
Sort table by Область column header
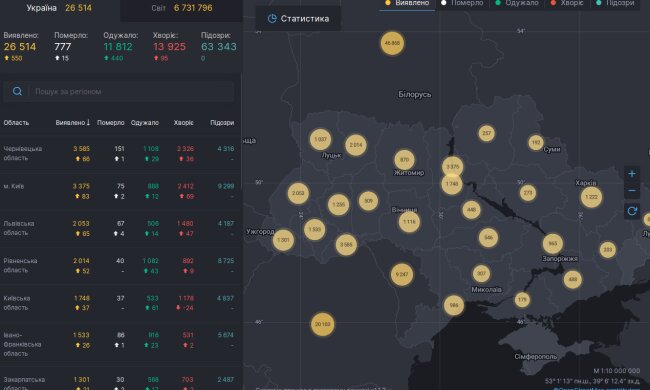[16, 123]
